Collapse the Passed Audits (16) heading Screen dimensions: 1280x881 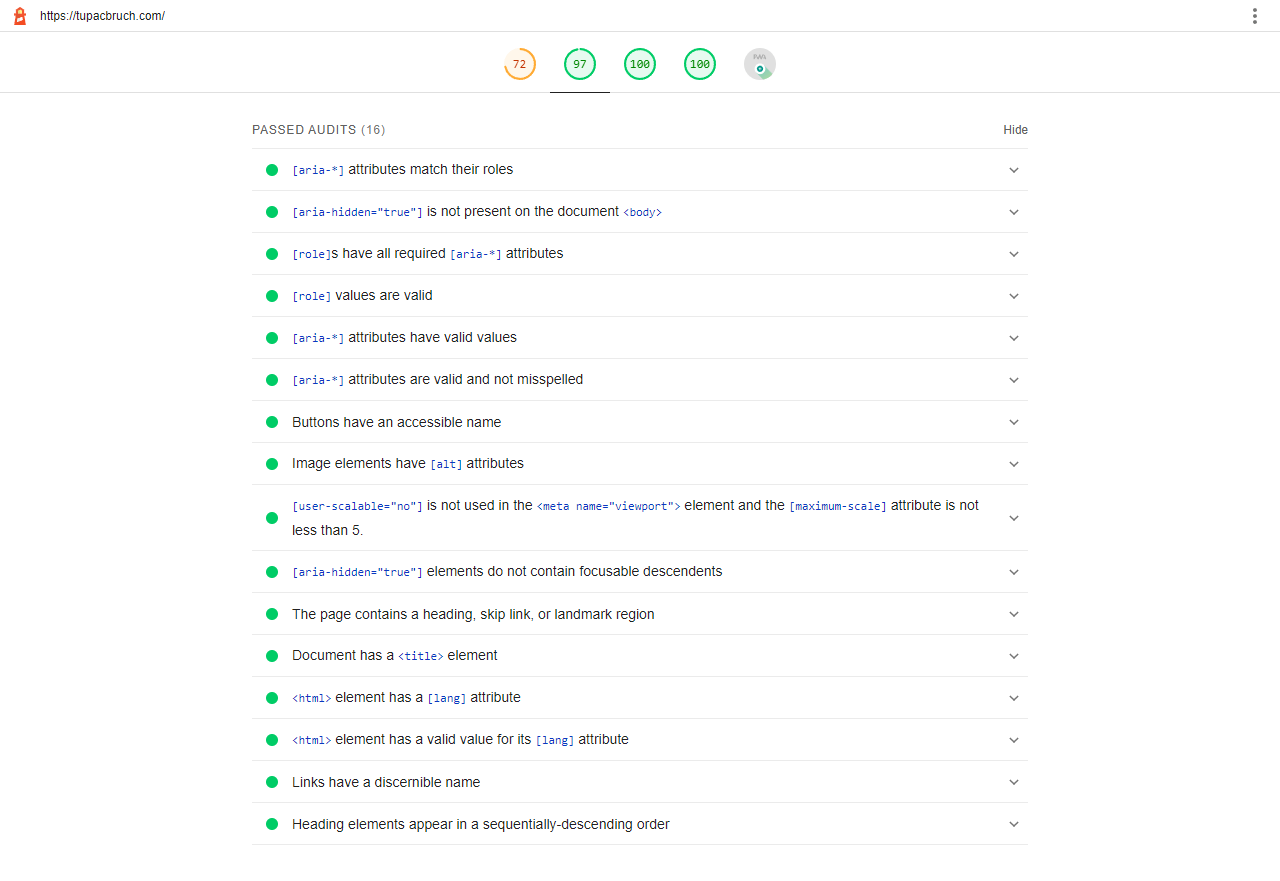coord(318,130)
